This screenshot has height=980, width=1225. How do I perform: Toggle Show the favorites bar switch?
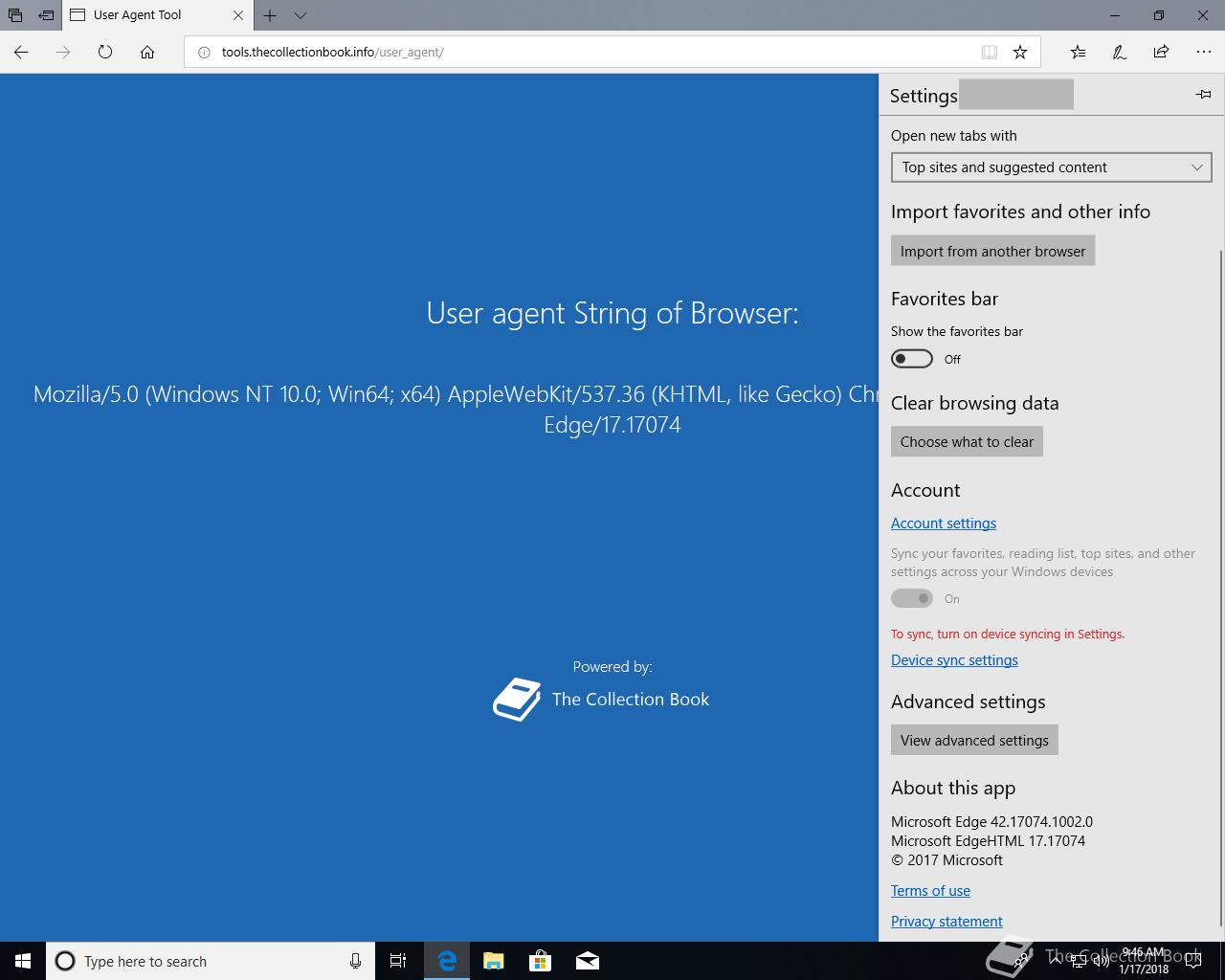(912, 359)
